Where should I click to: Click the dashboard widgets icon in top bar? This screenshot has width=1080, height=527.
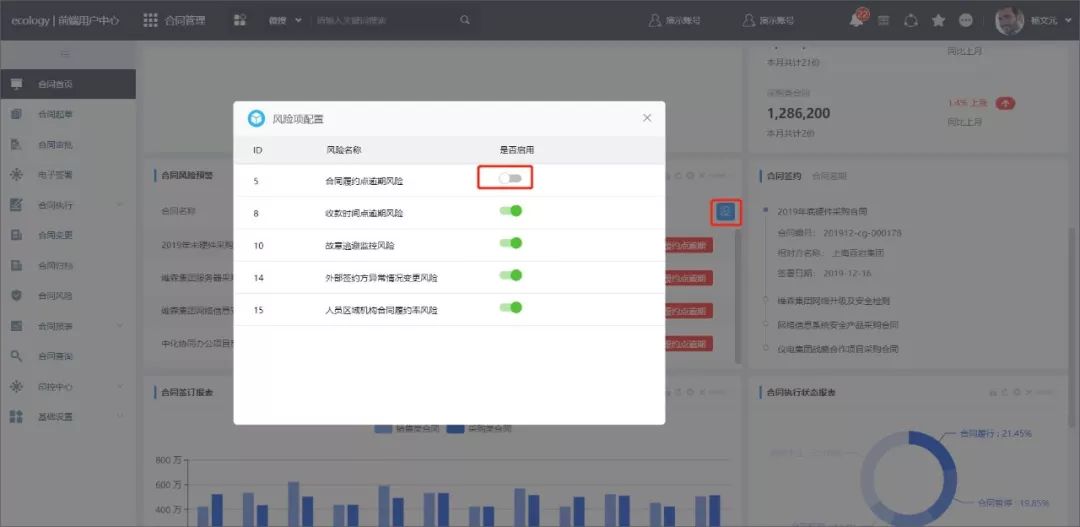click(240, 20)
